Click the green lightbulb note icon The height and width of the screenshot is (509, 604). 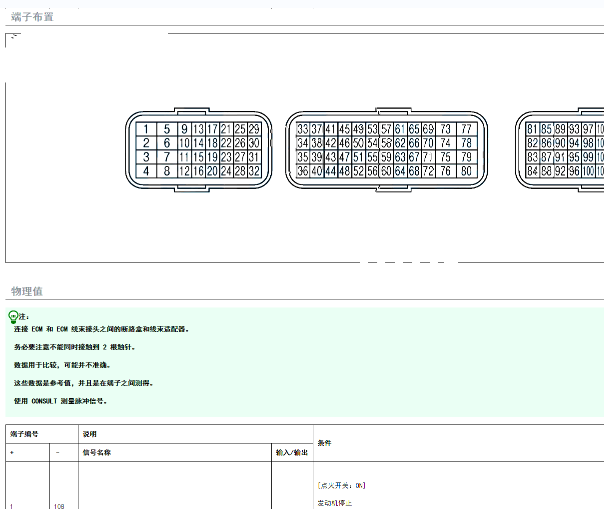click(x=13, y=317)
